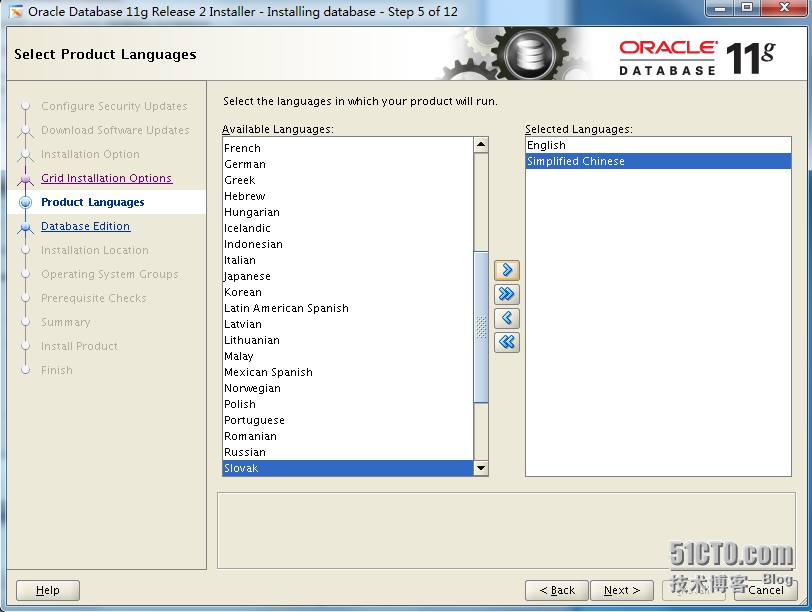This screenshot has width=812, height=612.
Task: Select Japanese in Available Languages
Action: pyautogui.click(x=347, y=276)
